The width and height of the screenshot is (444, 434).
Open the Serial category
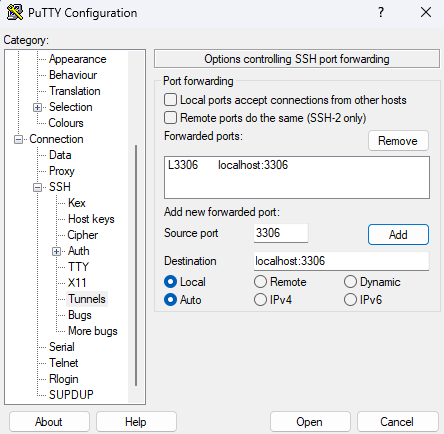[x=62, y=347]
